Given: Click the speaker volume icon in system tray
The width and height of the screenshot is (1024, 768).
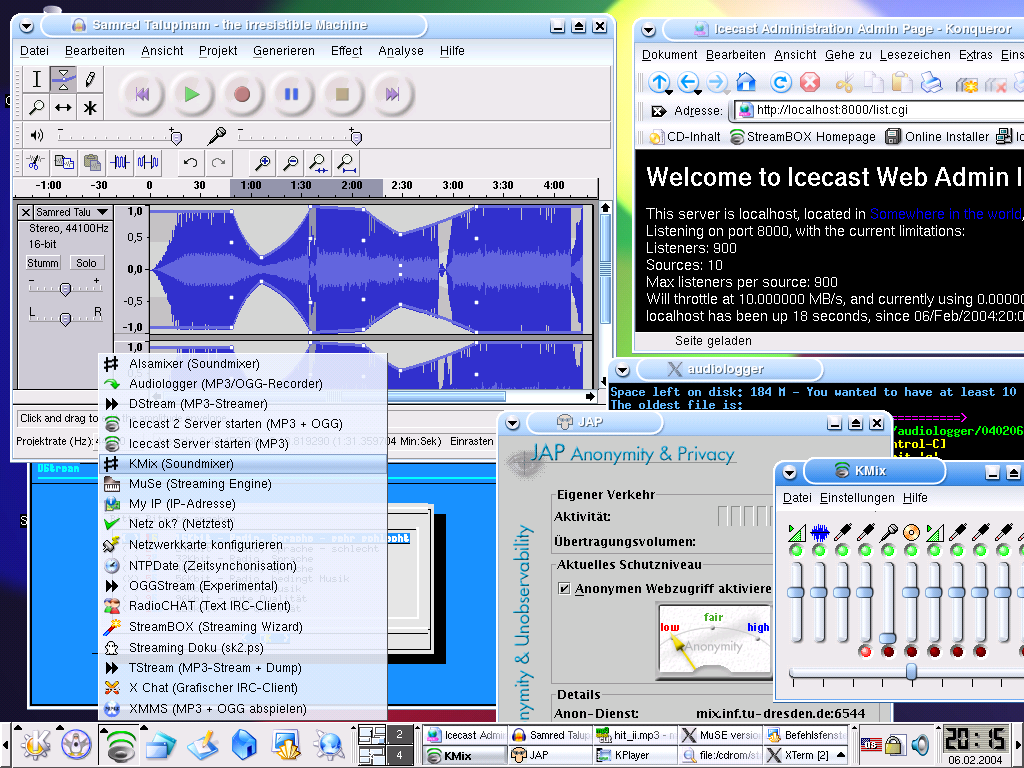Looking at the screenshot, I should point(921,744).
